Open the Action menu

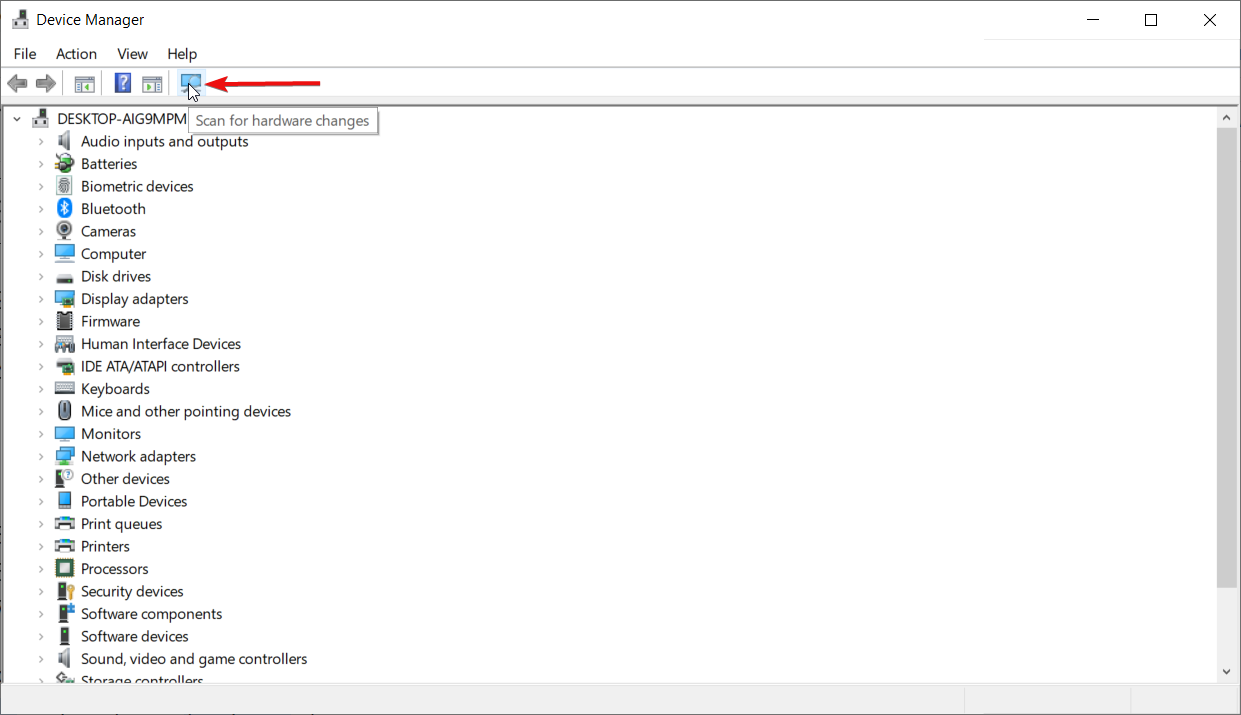(x=76, y=54)
